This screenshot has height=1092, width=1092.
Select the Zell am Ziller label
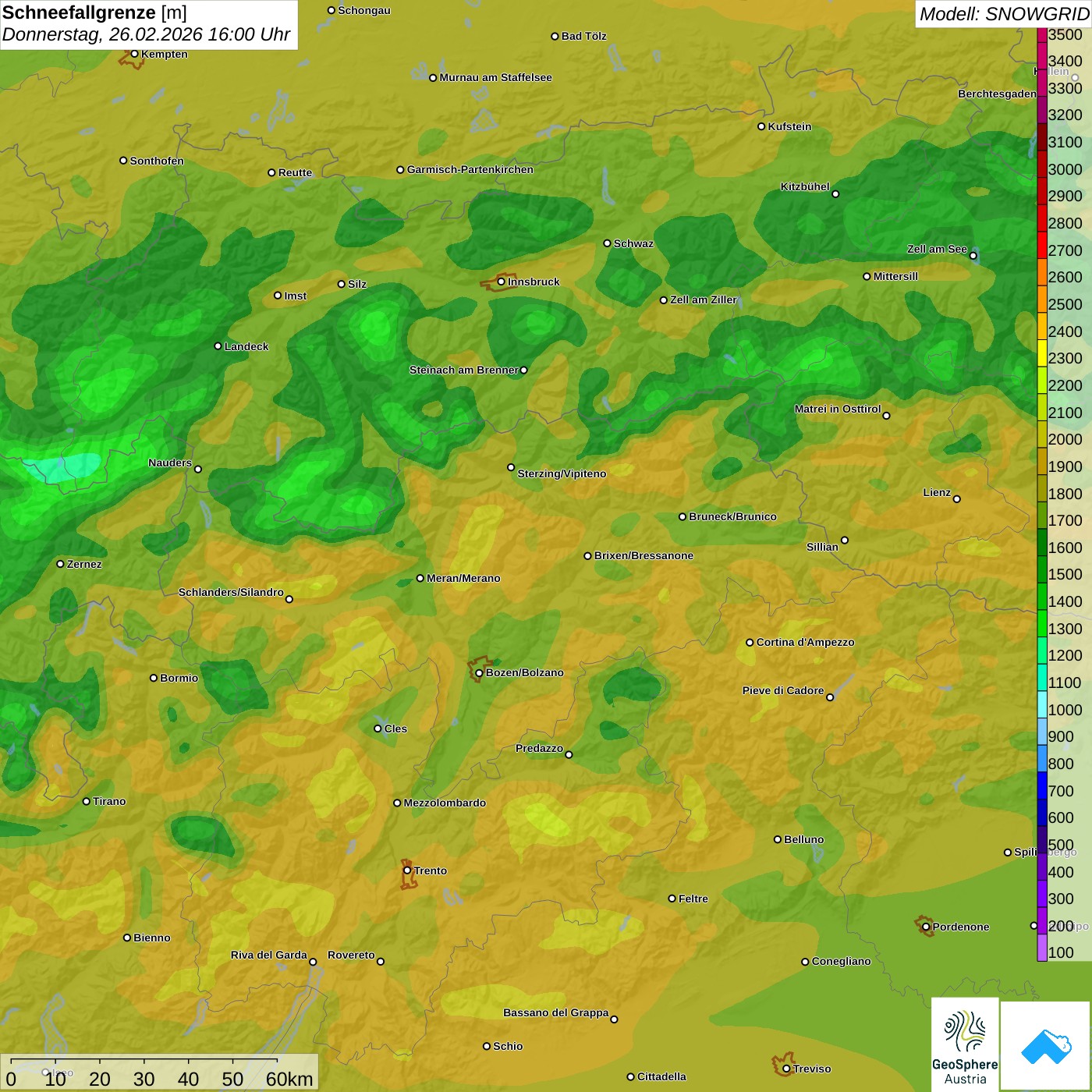tap(704, 300)
